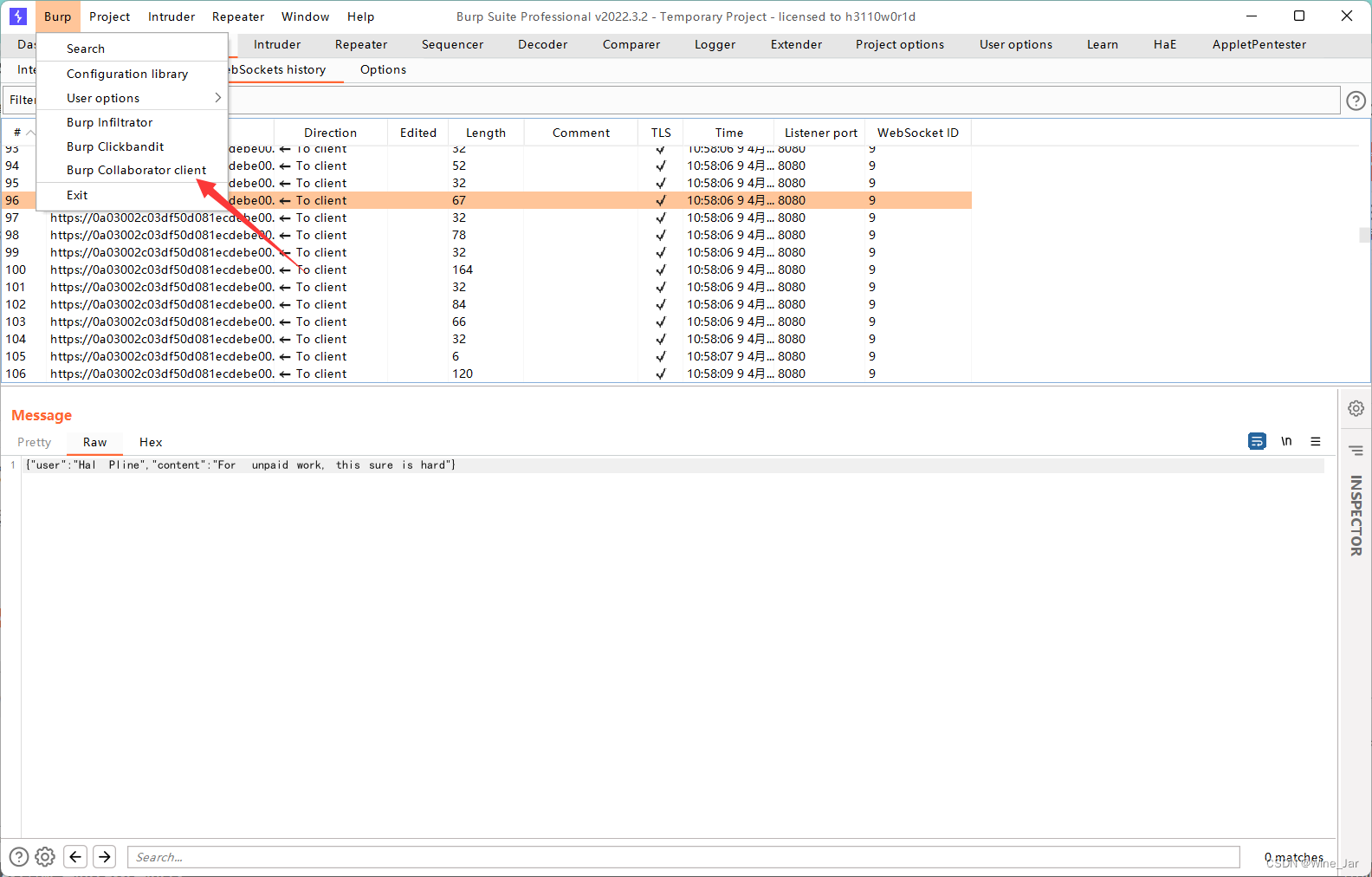Screen dimensions: 1372x877
Task: Open the HaE extension tab
Action: 1165,44
